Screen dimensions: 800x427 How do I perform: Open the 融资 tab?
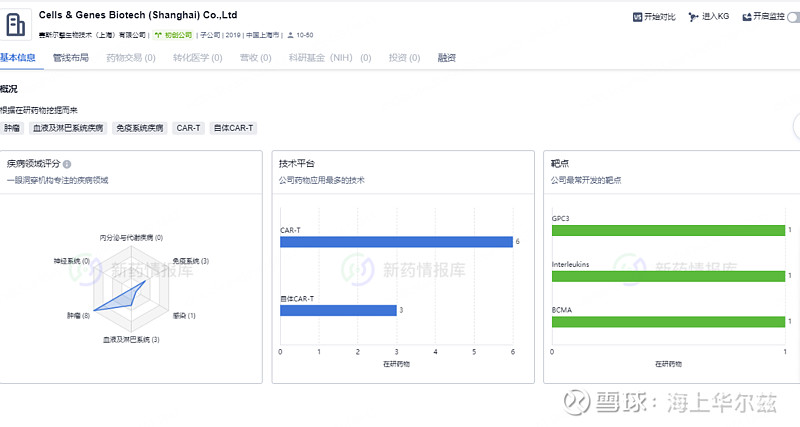click(446, 58)
